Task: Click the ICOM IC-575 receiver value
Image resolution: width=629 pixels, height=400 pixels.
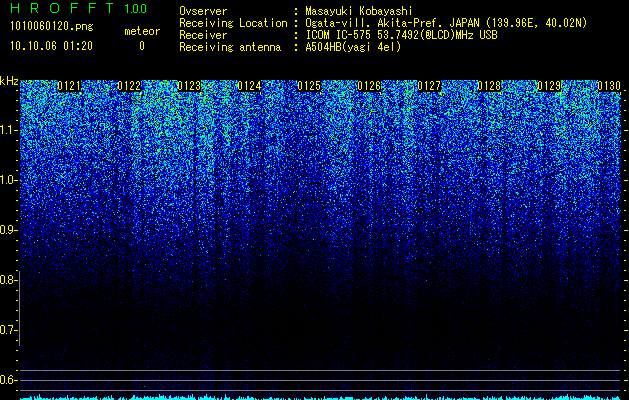Action: point(401,35)
